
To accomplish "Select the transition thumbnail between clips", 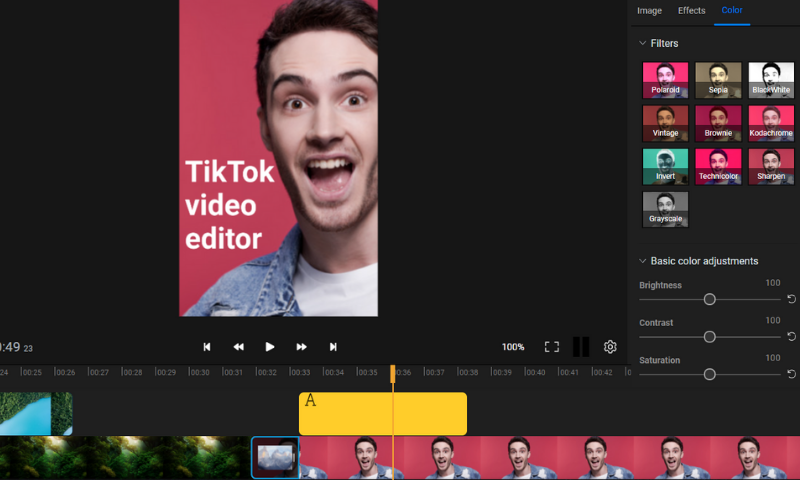I will pos(276,457).
